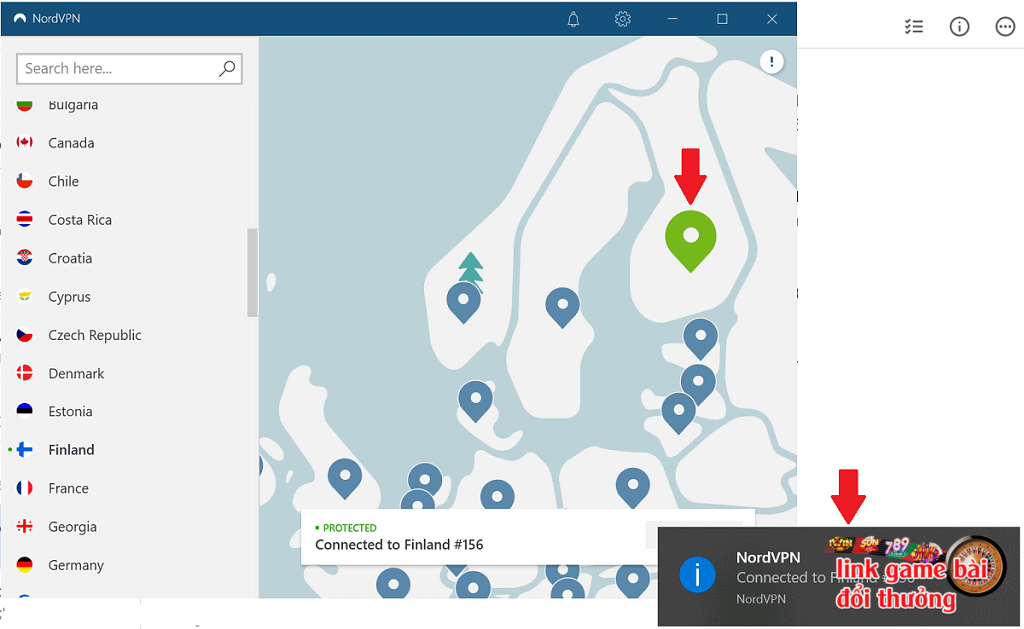Select the Denmark map pin

(x=475, y=401)
